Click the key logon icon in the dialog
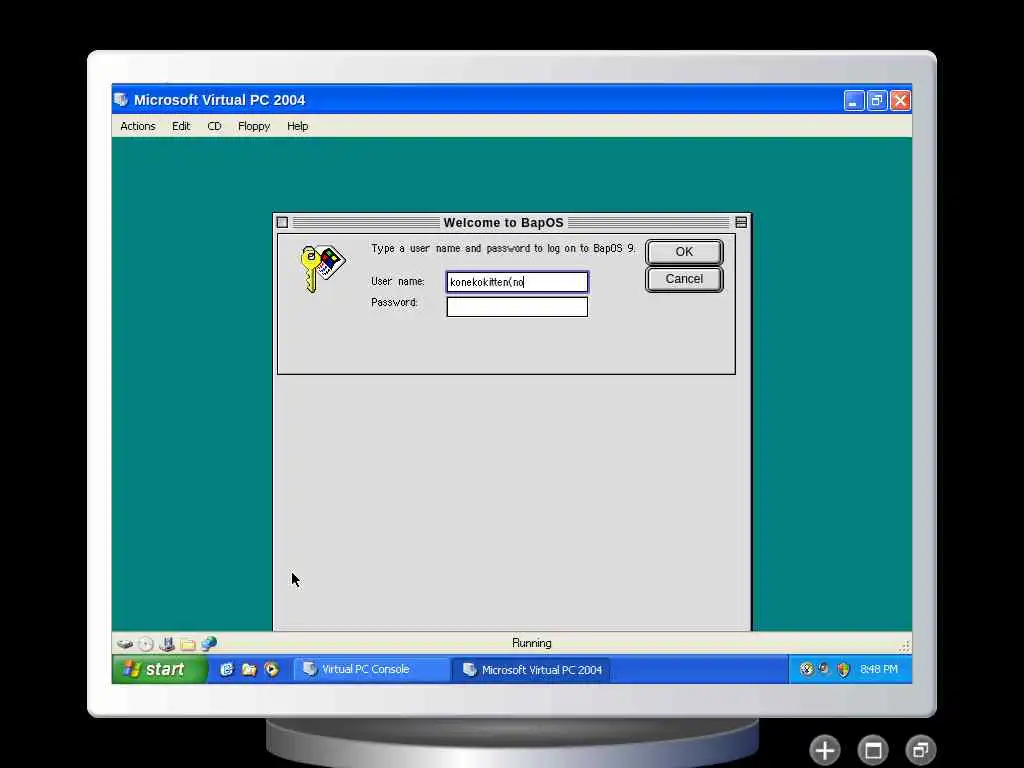 (x=322, y=268)
